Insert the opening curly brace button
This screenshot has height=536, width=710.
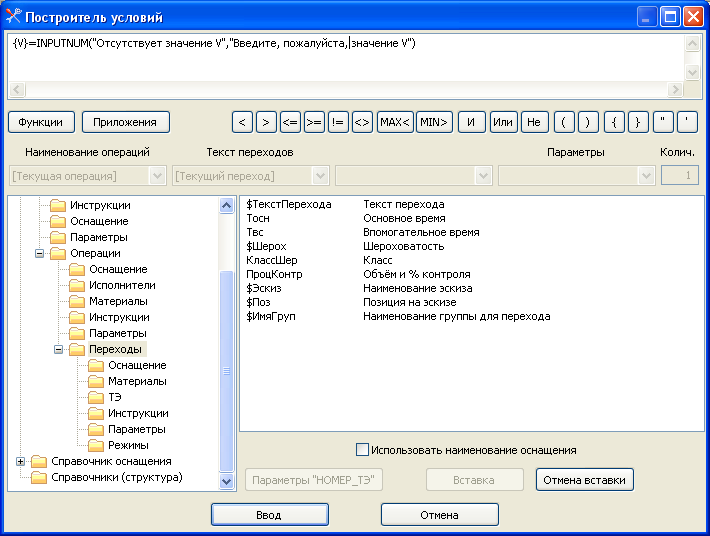point(615,122)
